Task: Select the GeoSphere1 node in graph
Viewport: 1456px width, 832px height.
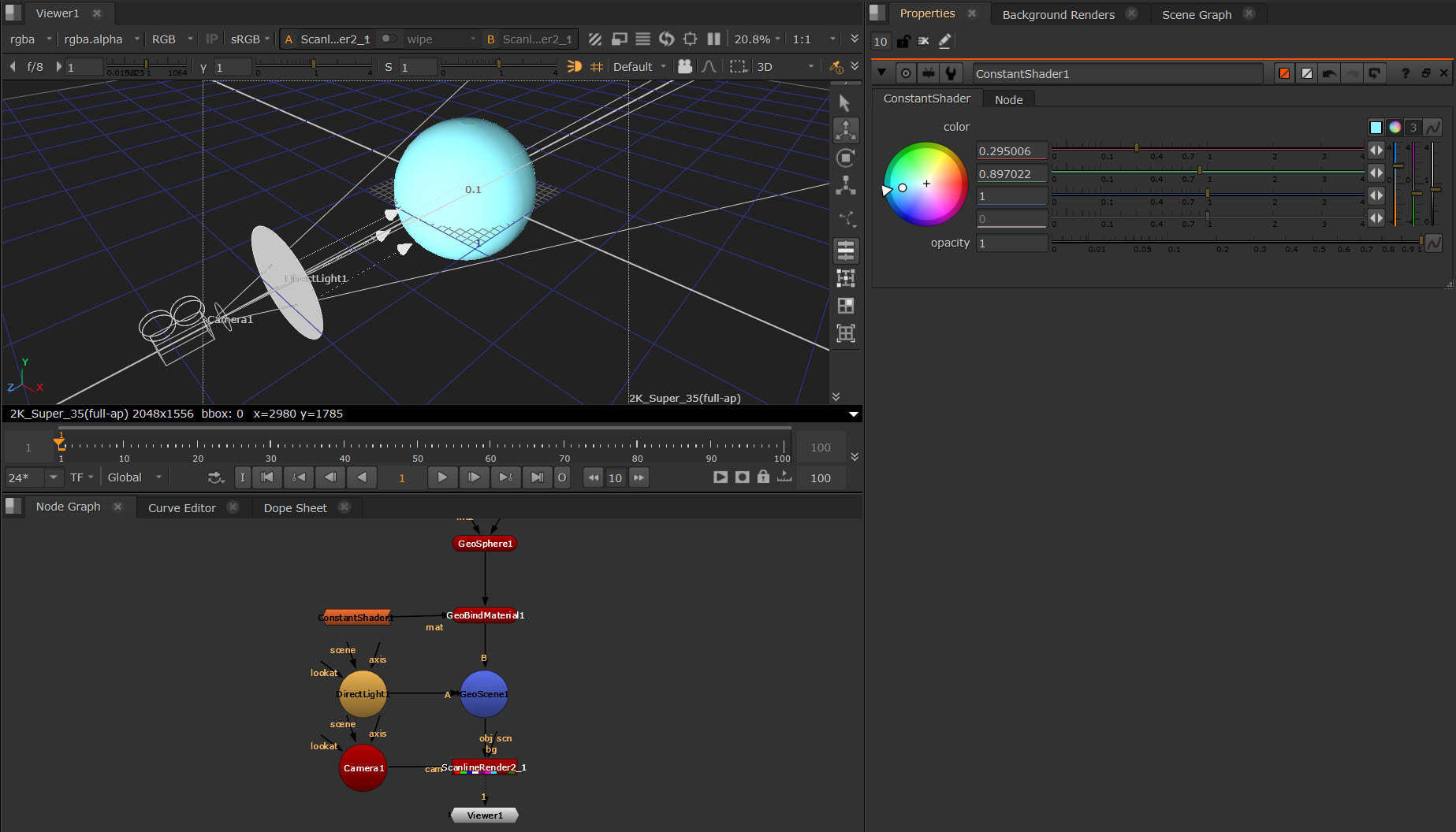Action: 485,544
